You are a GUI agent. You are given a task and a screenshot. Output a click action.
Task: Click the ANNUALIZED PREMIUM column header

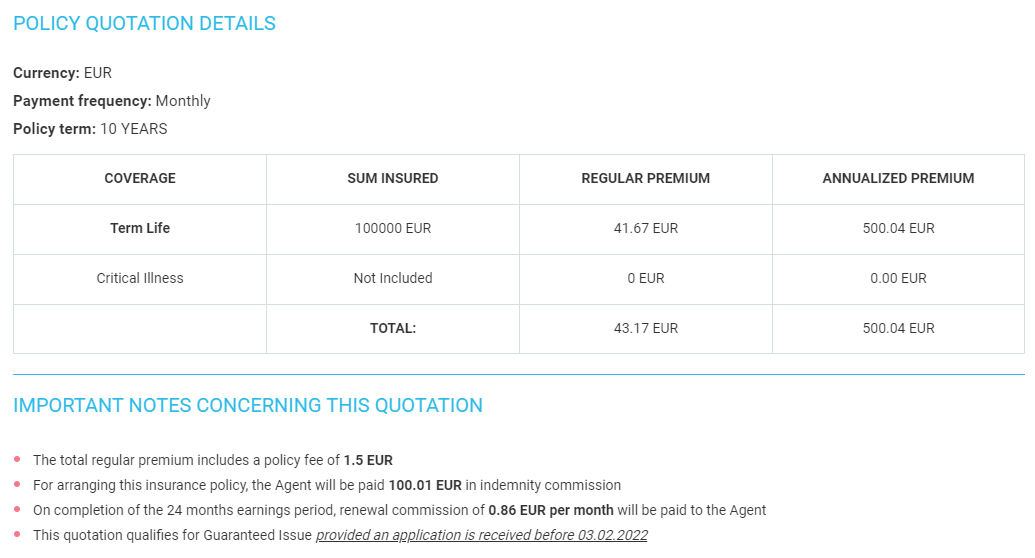(898, 178)
